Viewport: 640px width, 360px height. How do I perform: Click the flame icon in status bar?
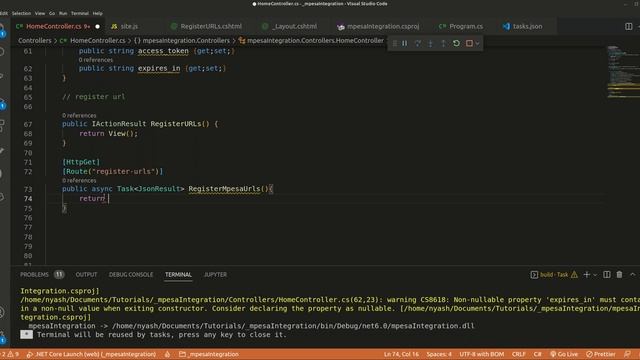point(167,354)
